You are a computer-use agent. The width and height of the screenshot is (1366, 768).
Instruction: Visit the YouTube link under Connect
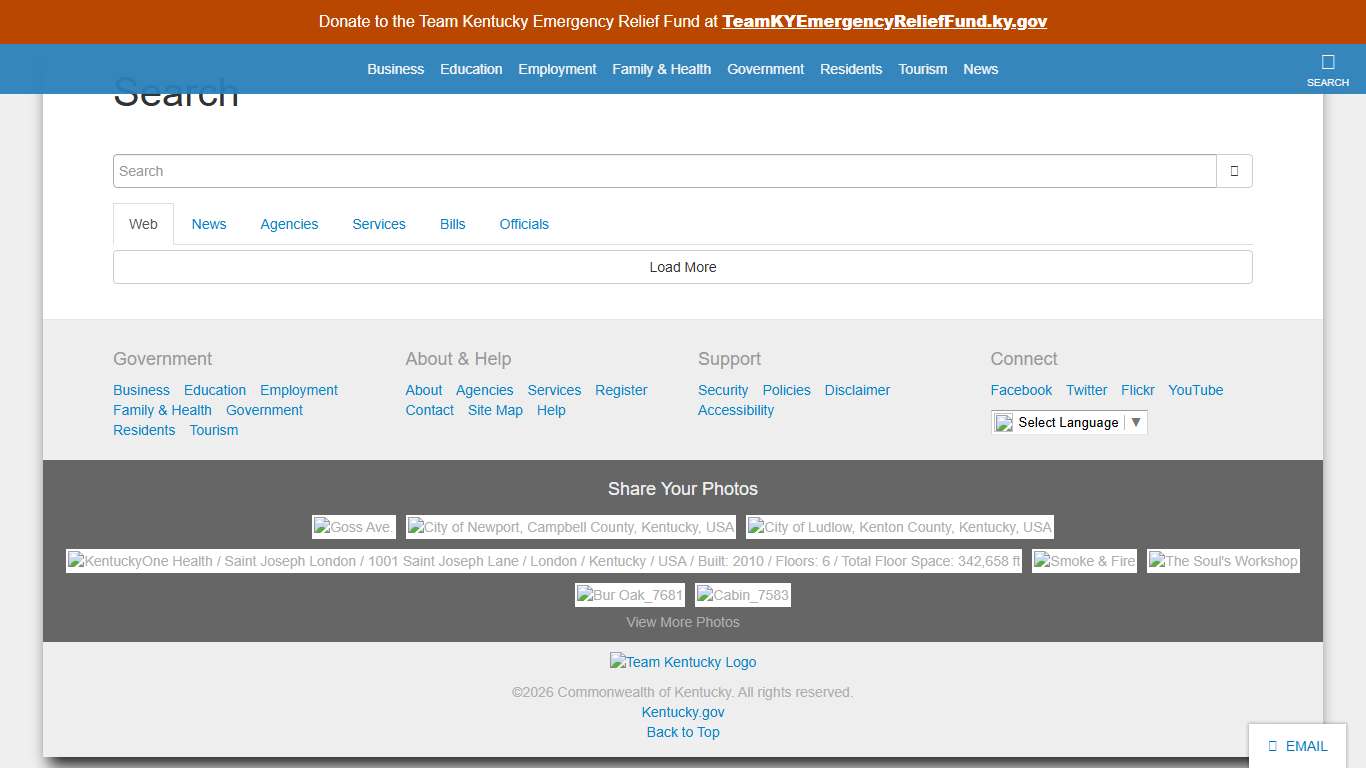[x=1195, y=390]
